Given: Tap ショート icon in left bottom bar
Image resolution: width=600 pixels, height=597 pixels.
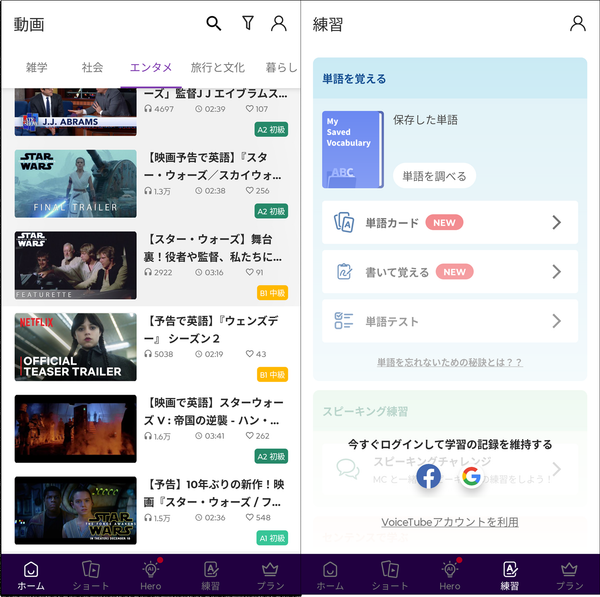Looking at the screenshot, I should pyautogui.click(x=91, y=569).
